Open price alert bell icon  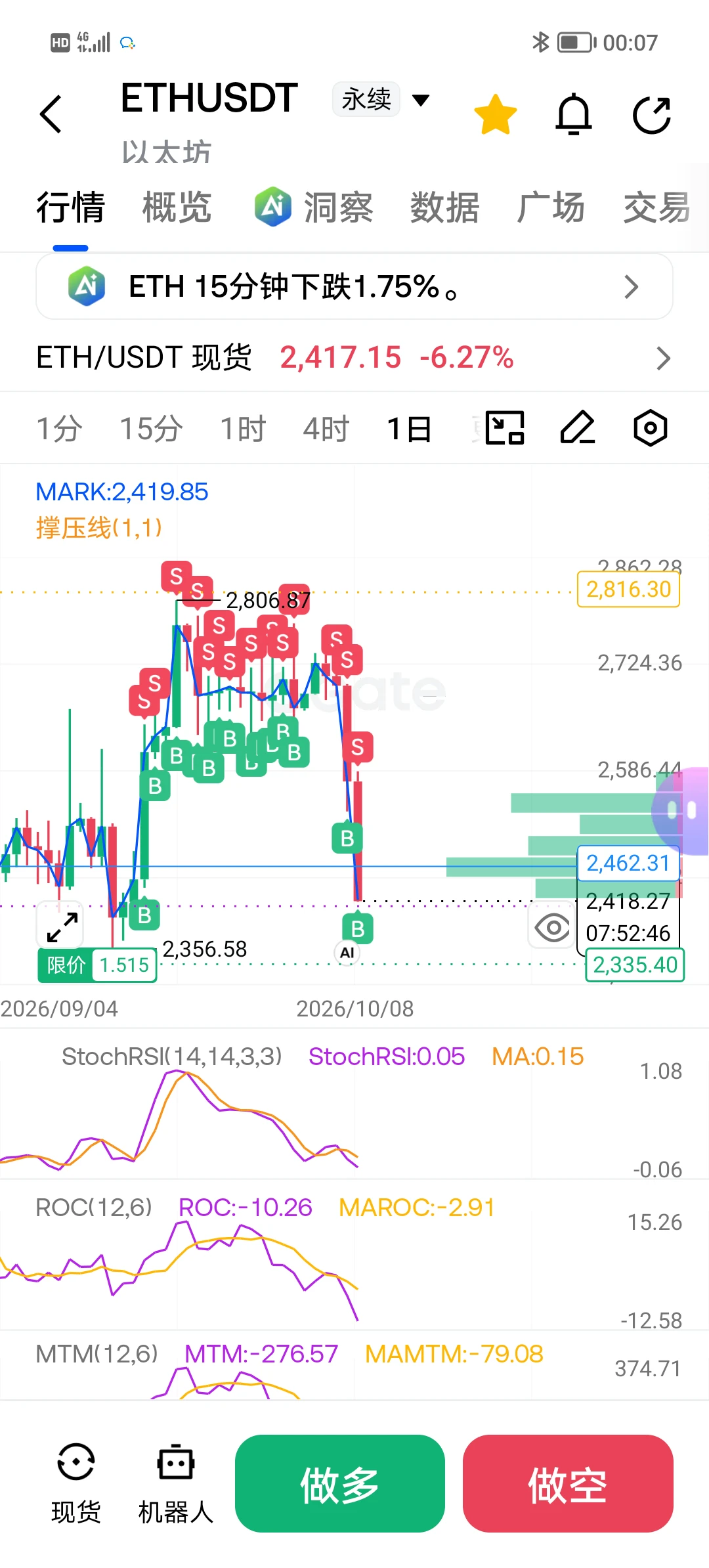point(574,114)
